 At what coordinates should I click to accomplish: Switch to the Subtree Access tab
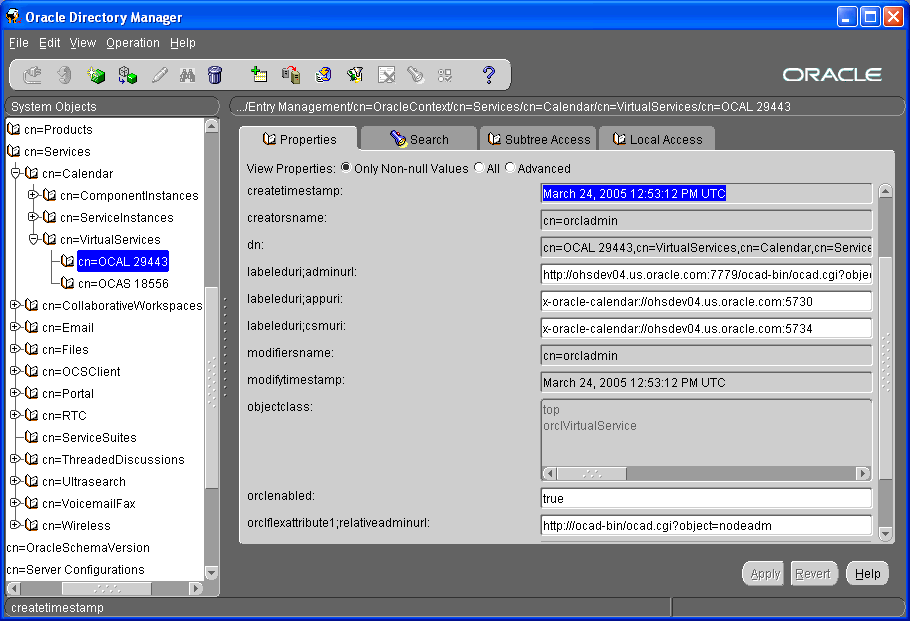point(538,140)
